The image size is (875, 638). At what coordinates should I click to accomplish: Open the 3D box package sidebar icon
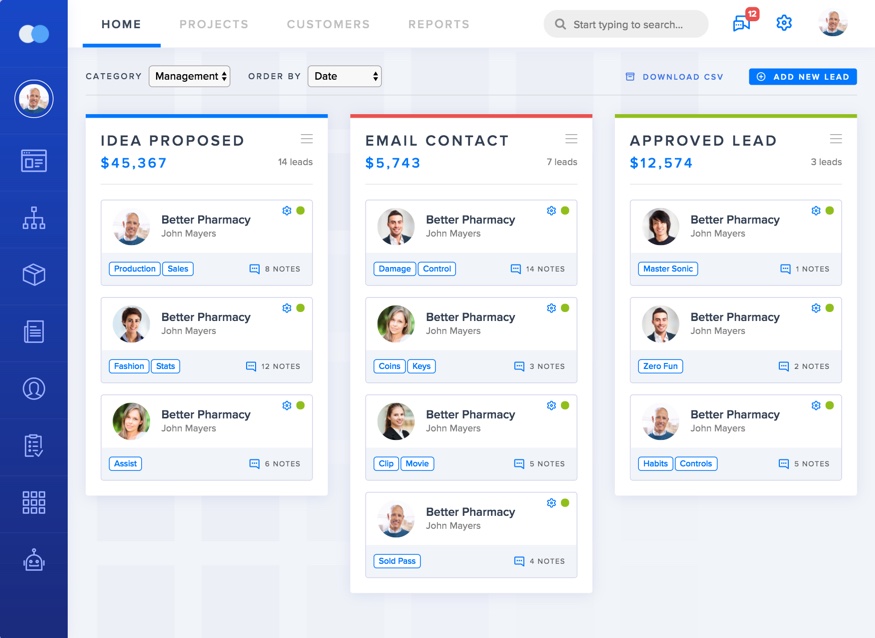34,275
